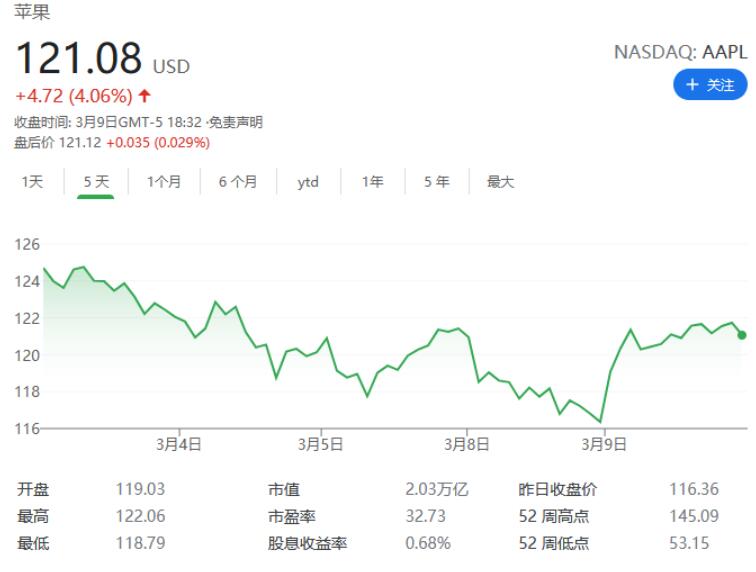Switch to the 6 个月 range tab
The image size is (756, 572).
coord(238,182)
